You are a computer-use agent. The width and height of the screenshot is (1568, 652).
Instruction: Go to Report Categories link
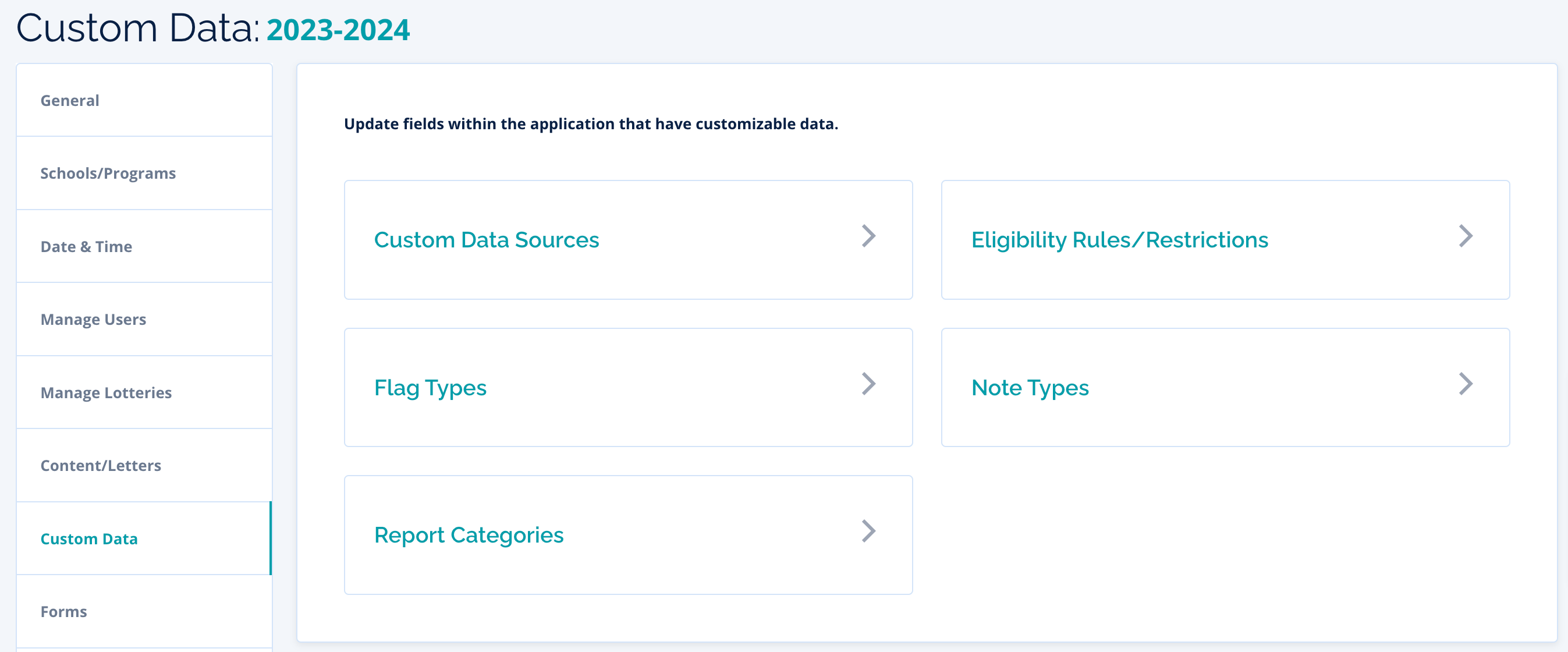[469, 535]
